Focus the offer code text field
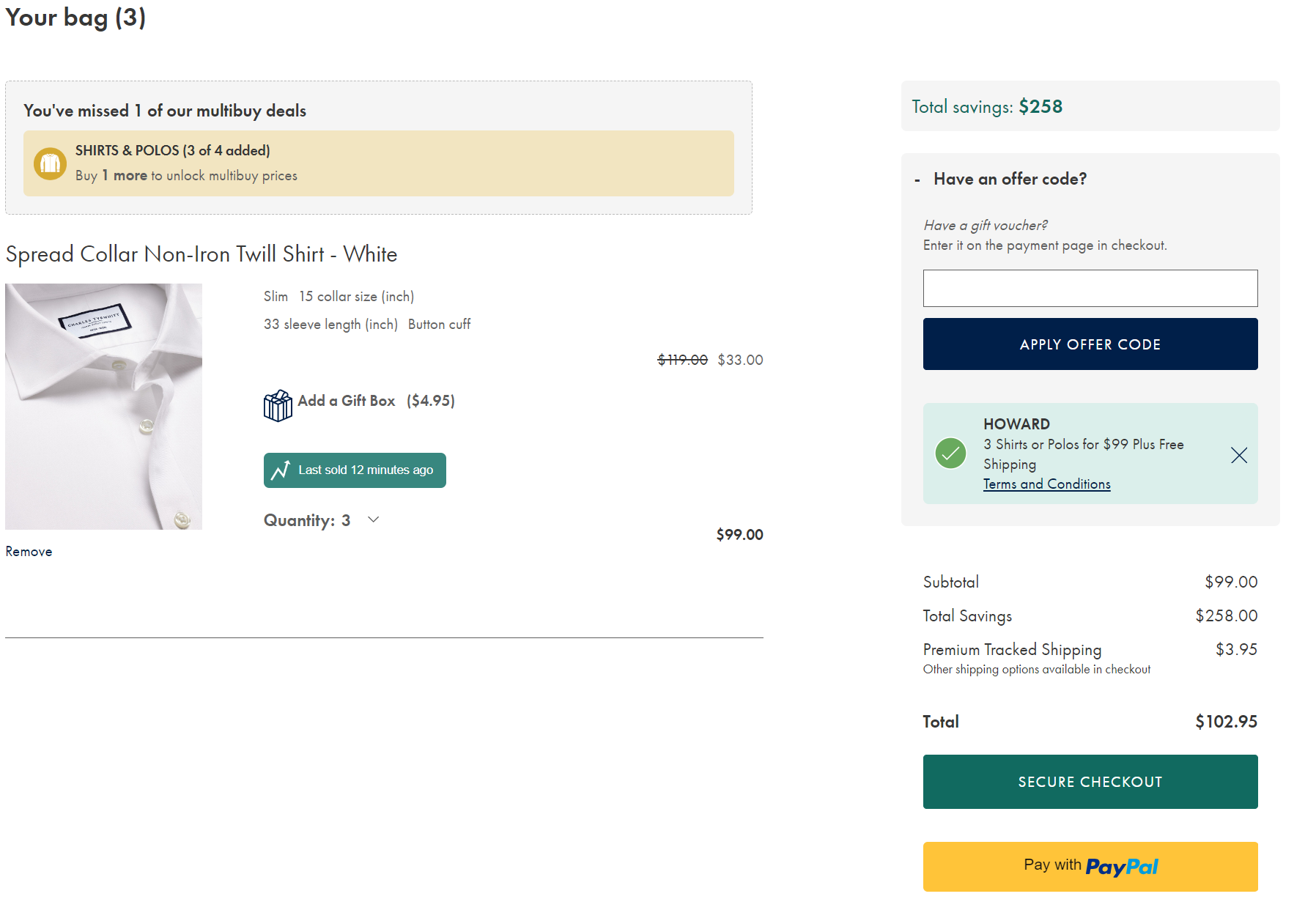1316x910 pixels. pos(1090,288)
